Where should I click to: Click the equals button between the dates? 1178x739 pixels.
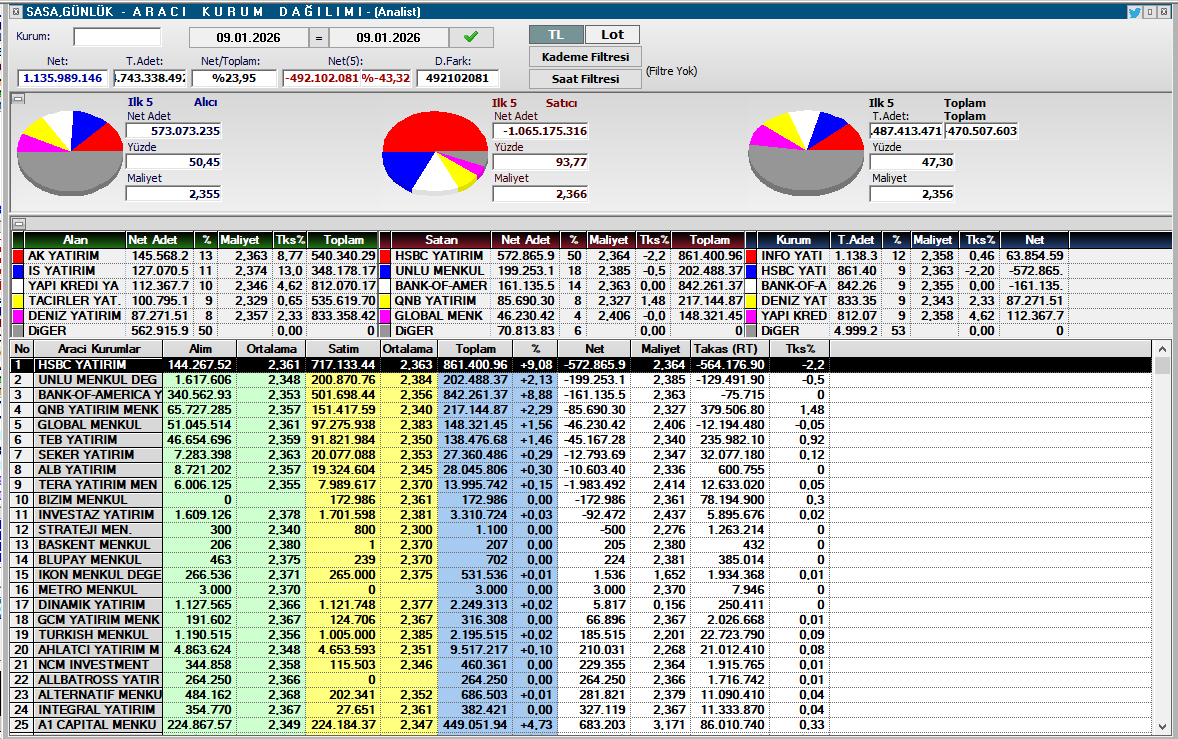[x=318, y=38]
